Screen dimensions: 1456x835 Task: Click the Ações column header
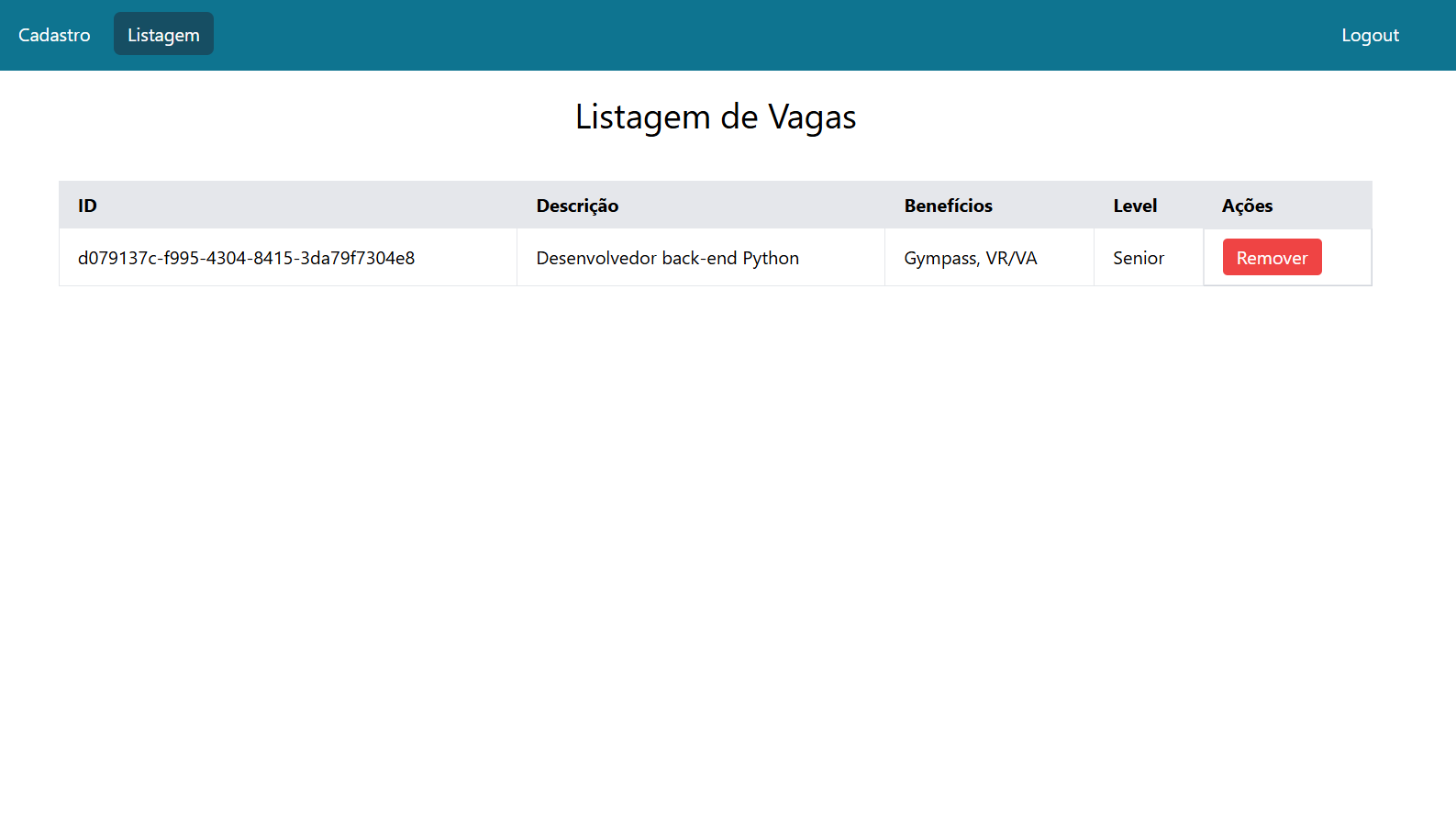point(1247,206)
